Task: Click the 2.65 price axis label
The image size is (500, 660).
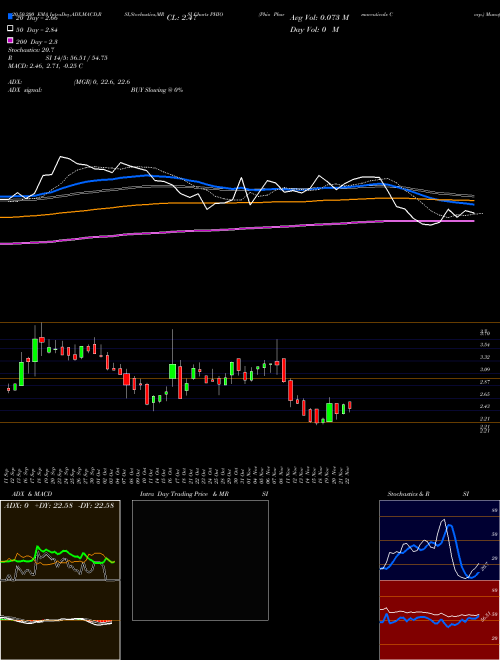Action: click(x=484, y=394)
